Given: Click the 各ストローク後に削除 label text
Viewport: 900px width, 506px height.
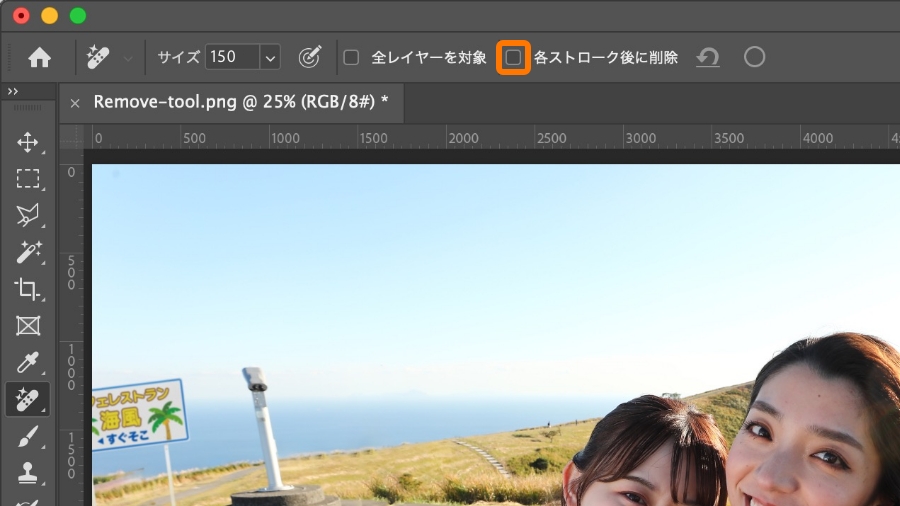Looking at the screenshot, I should tap(606, 57).
